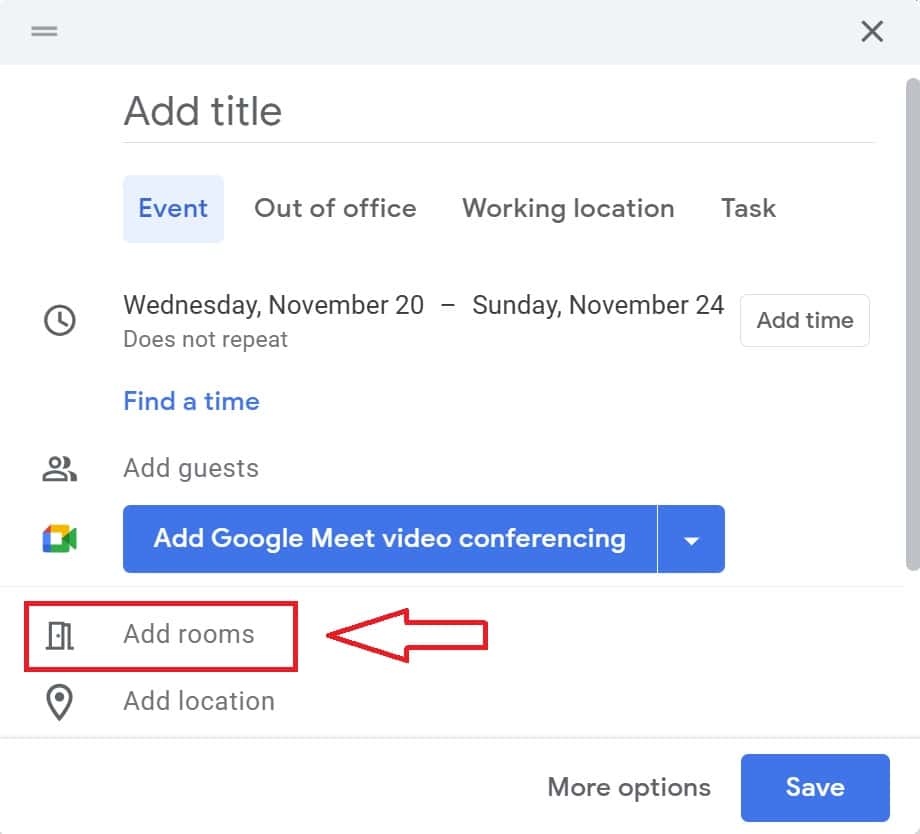This screenshot has width=920, height=834.
Task: Open the Working location tab
Action: coord(568,208)
